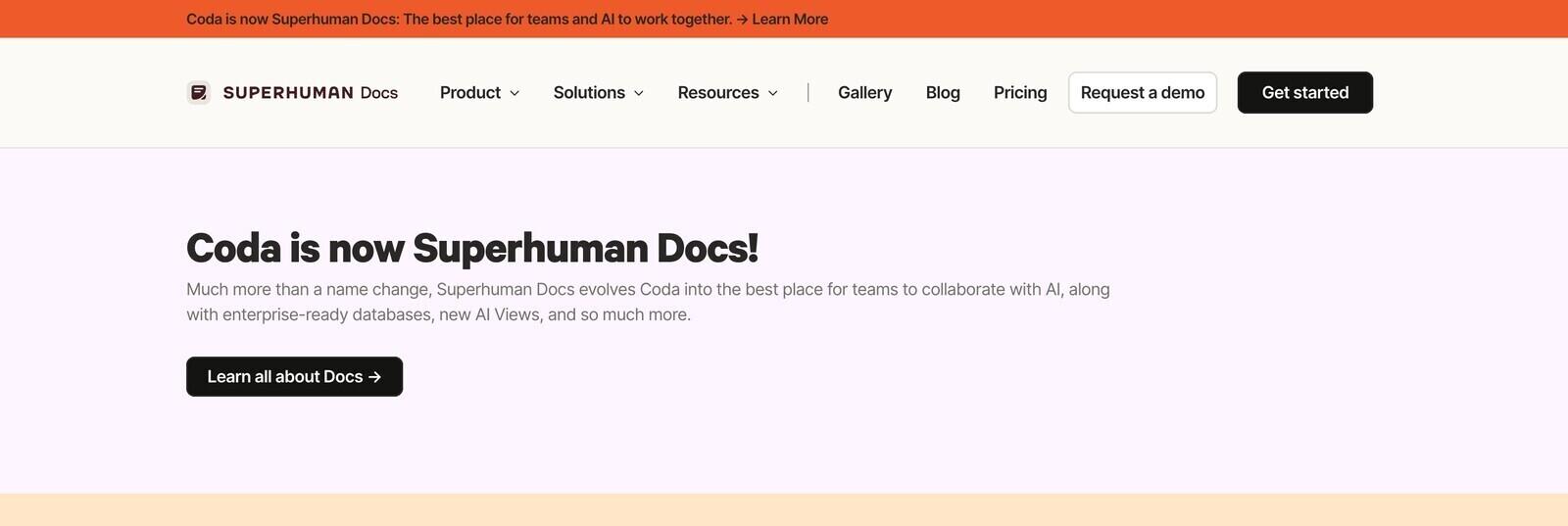The width and height of the screenshot is (1568, 526).
Task: Expand the Solutions dropdown chevron
Action: pos(639,93)
